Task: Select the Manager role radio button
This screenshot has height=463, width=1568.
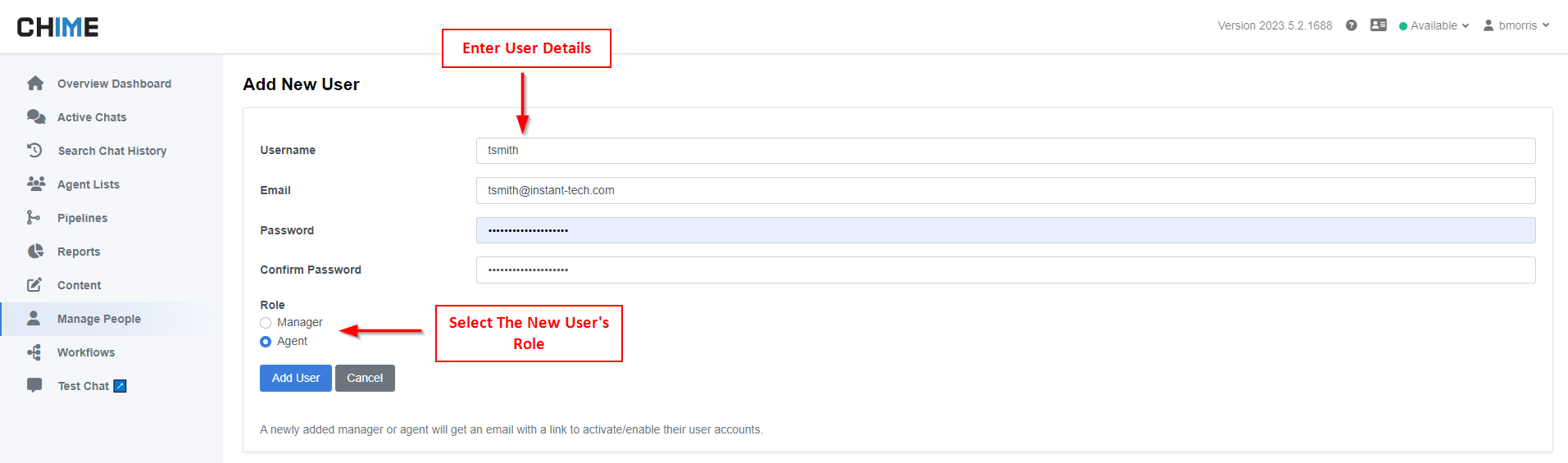Action: click(x=266, y=323)
